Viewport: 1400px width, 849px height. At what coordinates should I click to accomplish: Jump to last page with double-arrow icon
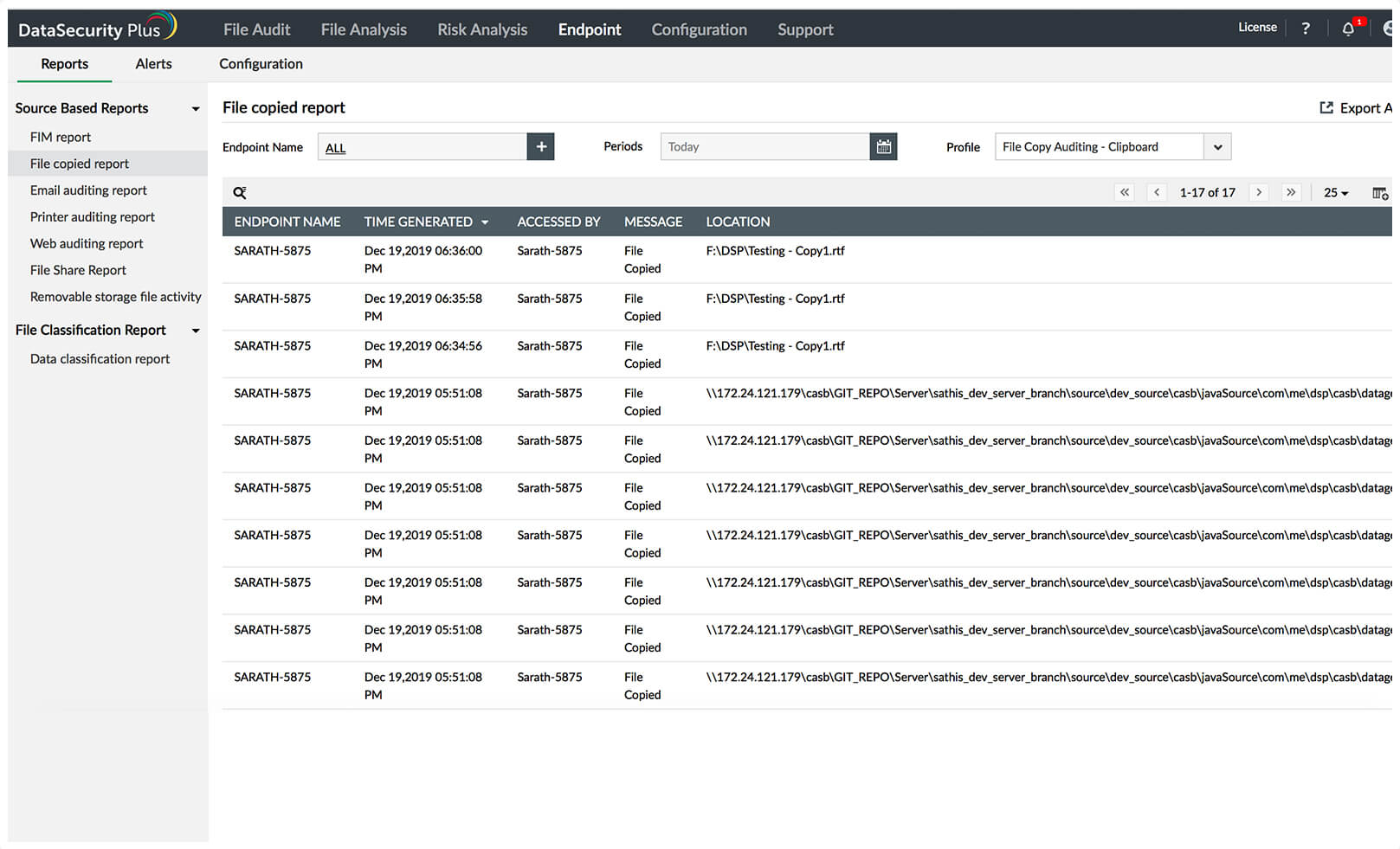[1291, 192]
